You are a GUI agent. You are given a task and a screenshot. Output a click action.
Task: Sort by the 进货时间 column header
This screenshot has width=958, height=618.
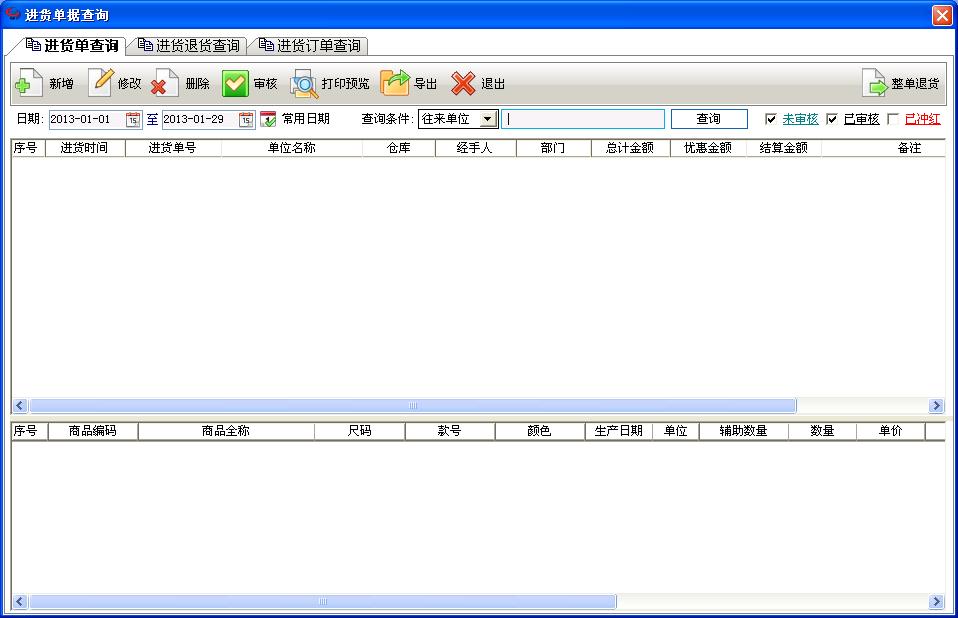(85, 148)
